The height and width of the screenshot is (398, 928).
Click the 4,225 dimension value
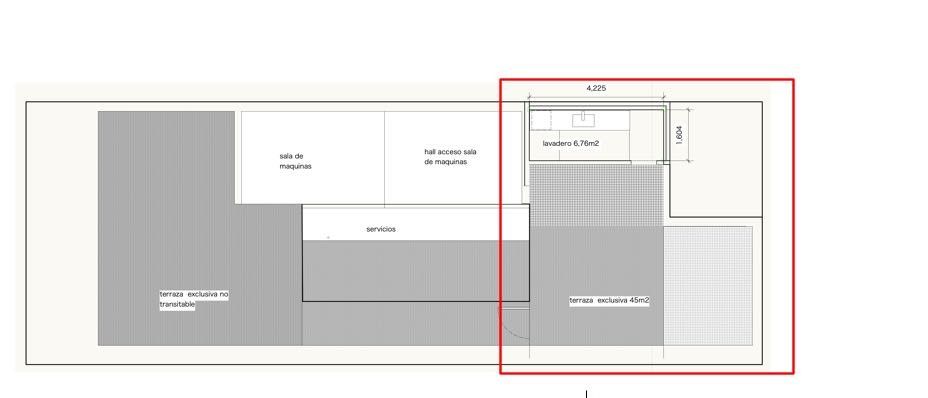pyautogui.click(x=596, y=88)
